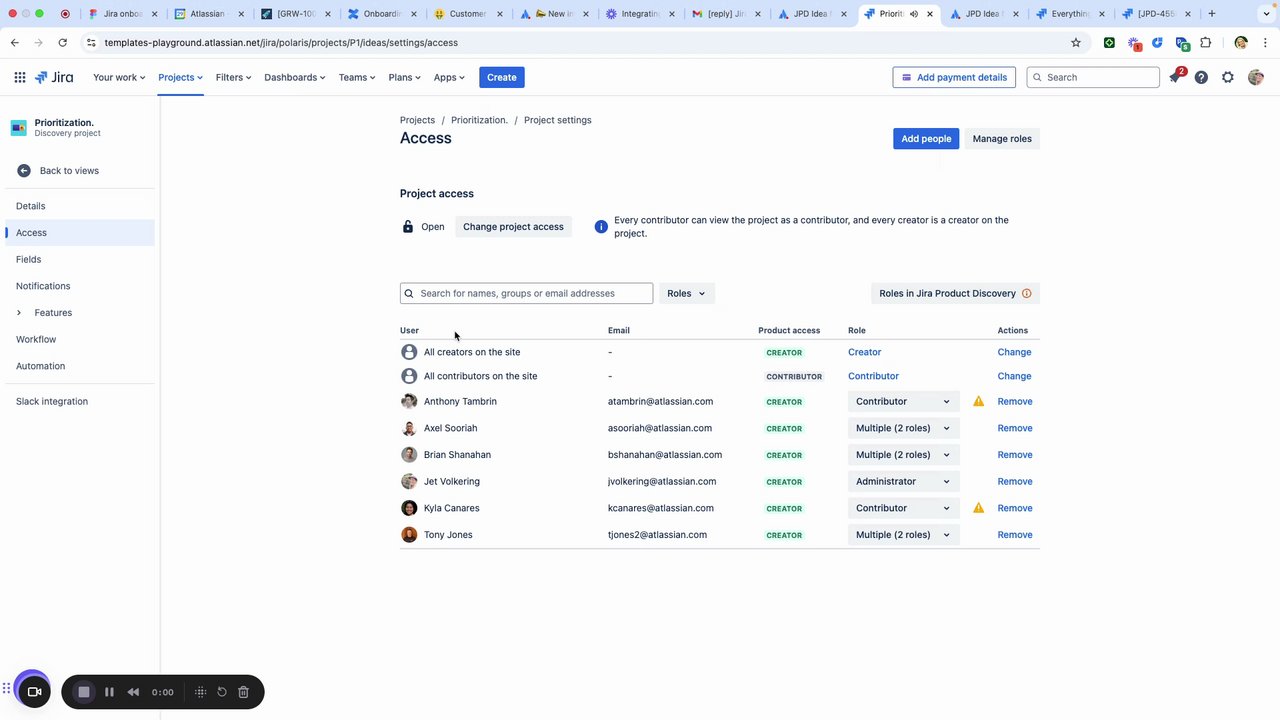Open the Help question mark menu

tap(1201, 77)
